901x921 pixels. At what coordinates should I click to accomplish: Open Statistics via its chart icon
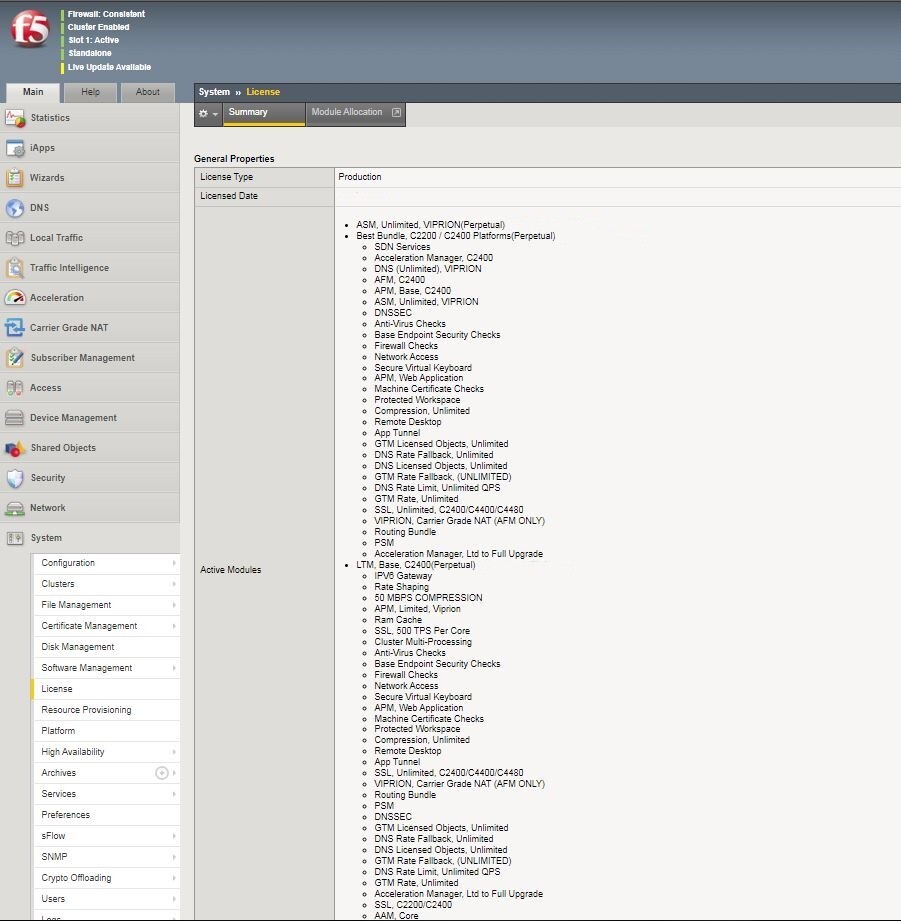[15, 118]
